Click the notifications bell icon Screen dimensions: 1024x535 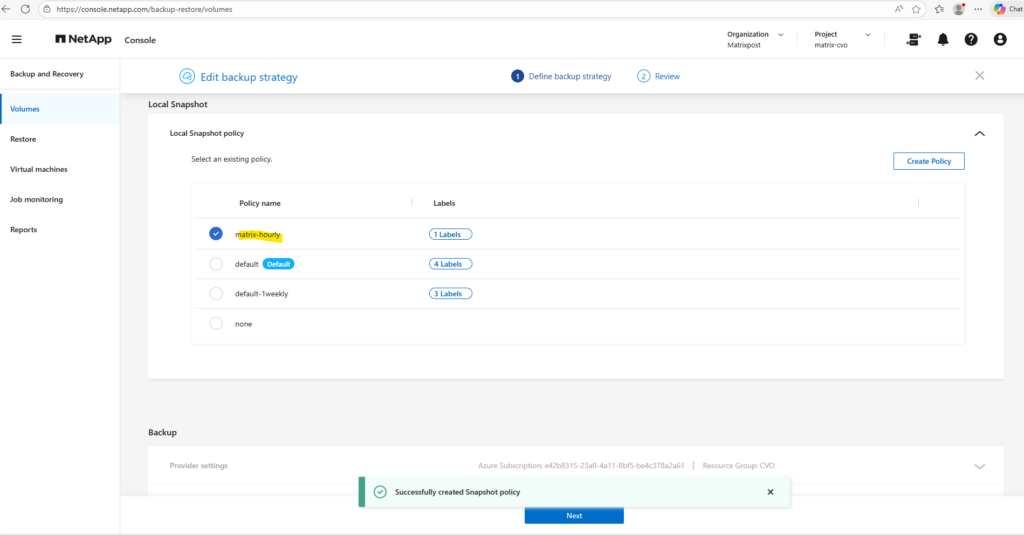pos(942,40)
